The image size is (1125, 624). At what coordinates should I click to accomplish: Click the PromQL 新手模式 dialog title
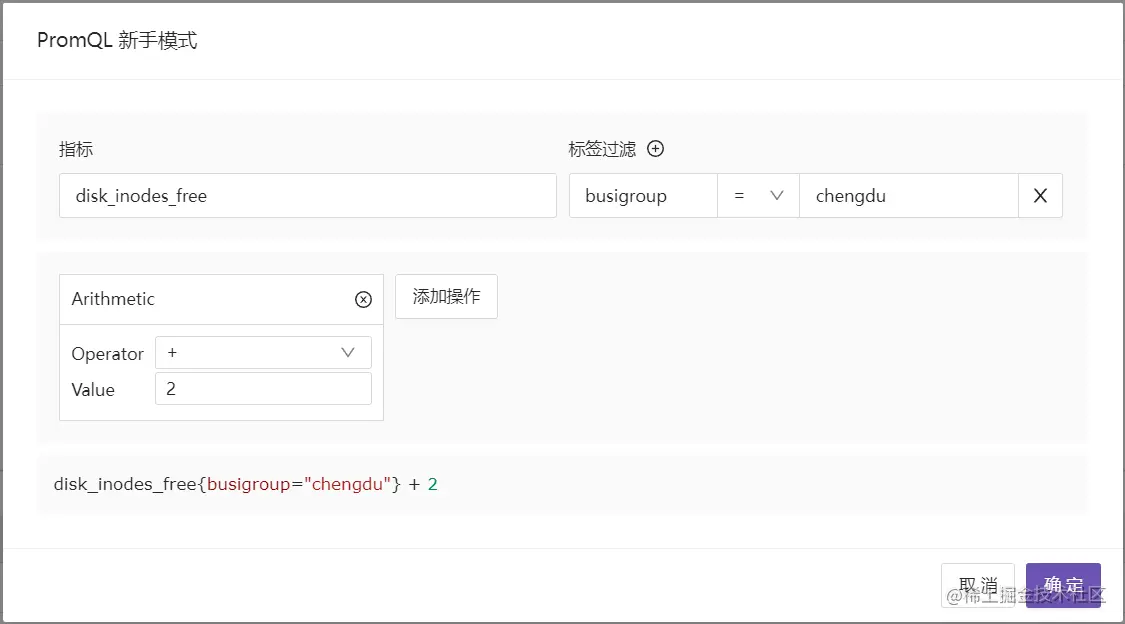click(x=117, y=40)
